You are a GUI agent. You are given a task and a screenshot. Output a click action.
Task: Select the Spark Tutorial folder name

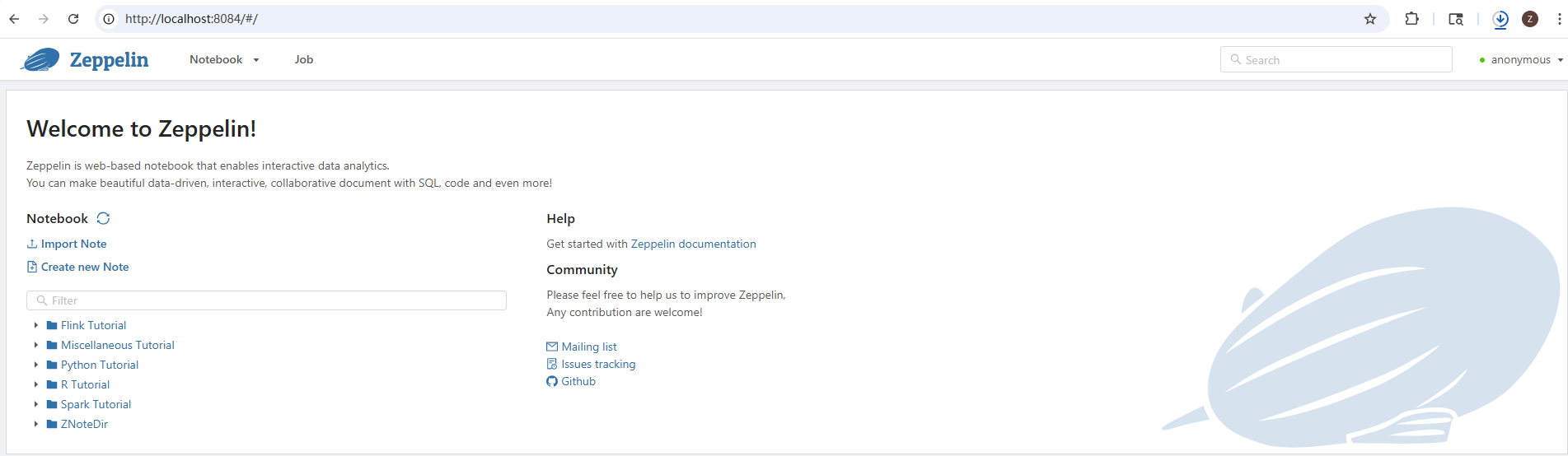tap(96, 404)
